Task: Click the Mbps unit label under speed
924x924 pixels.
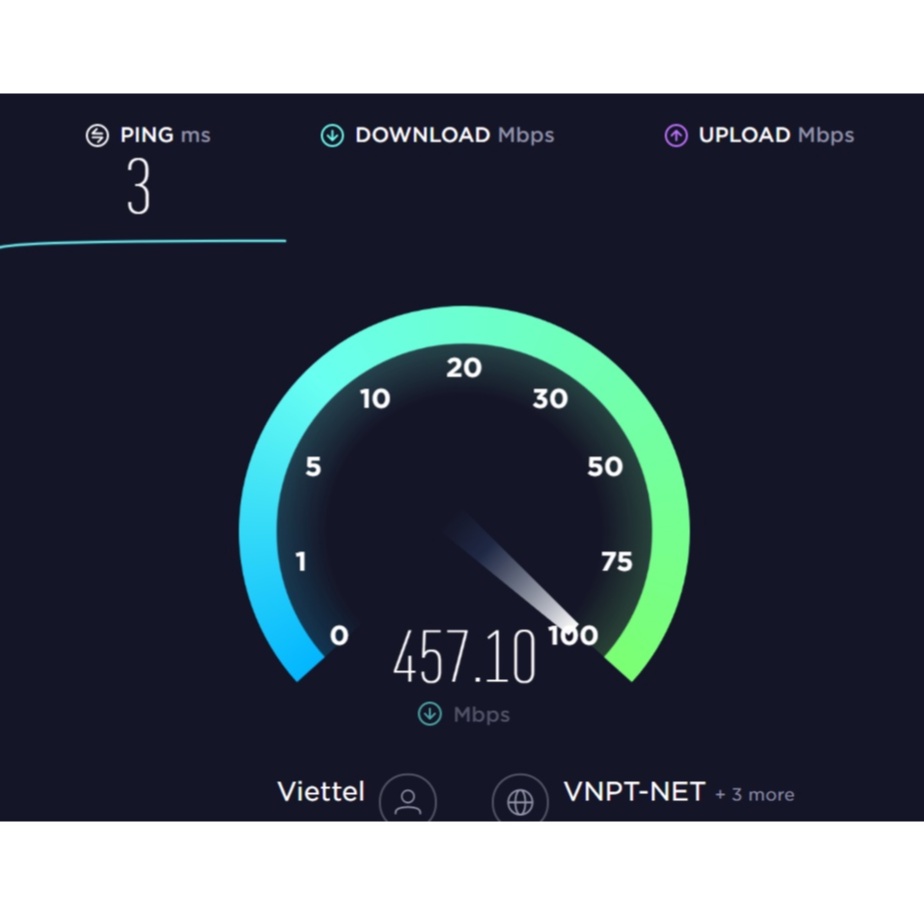Action: coord(481,714)
